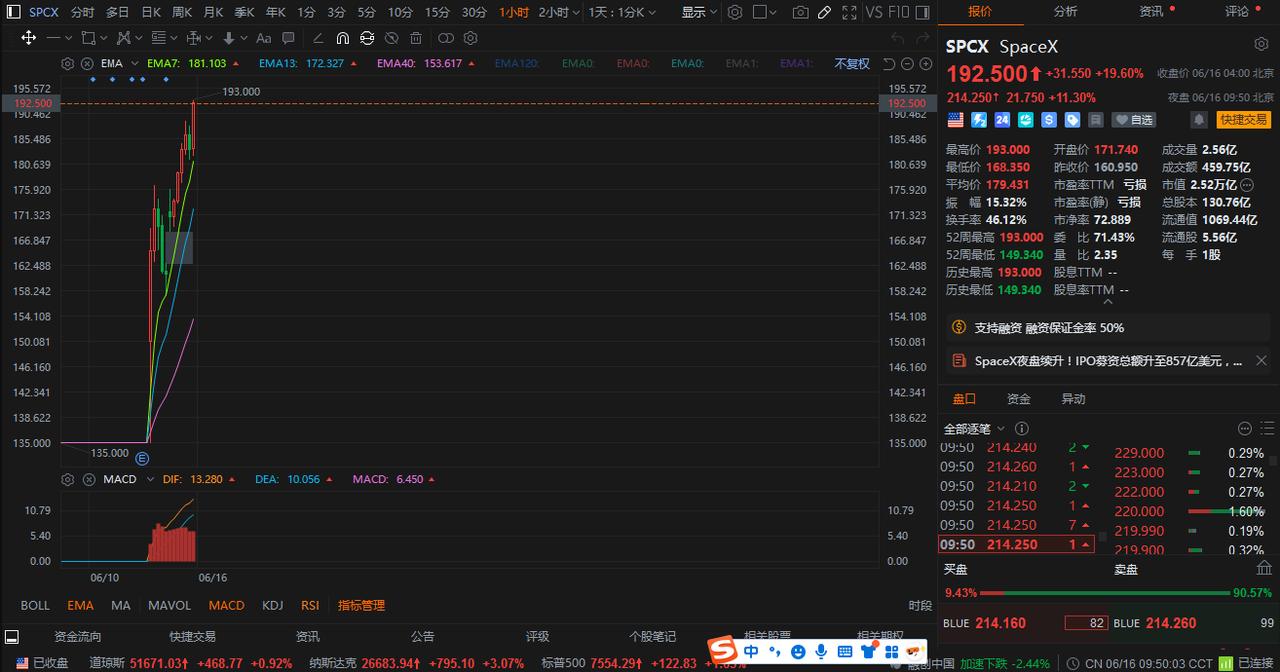Viewport: 1280px width, 672px height.
Task: Click the 不复权 adjustment option
Action: pos(852,63)
